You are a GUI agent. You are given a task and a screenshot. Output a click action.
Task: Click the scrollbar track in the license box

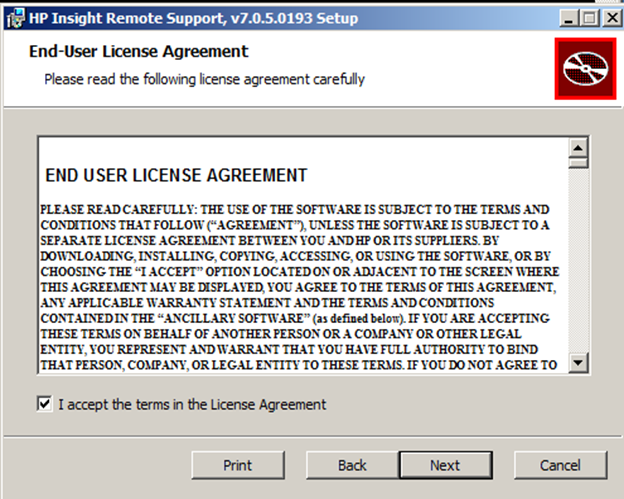coord(578,261)
